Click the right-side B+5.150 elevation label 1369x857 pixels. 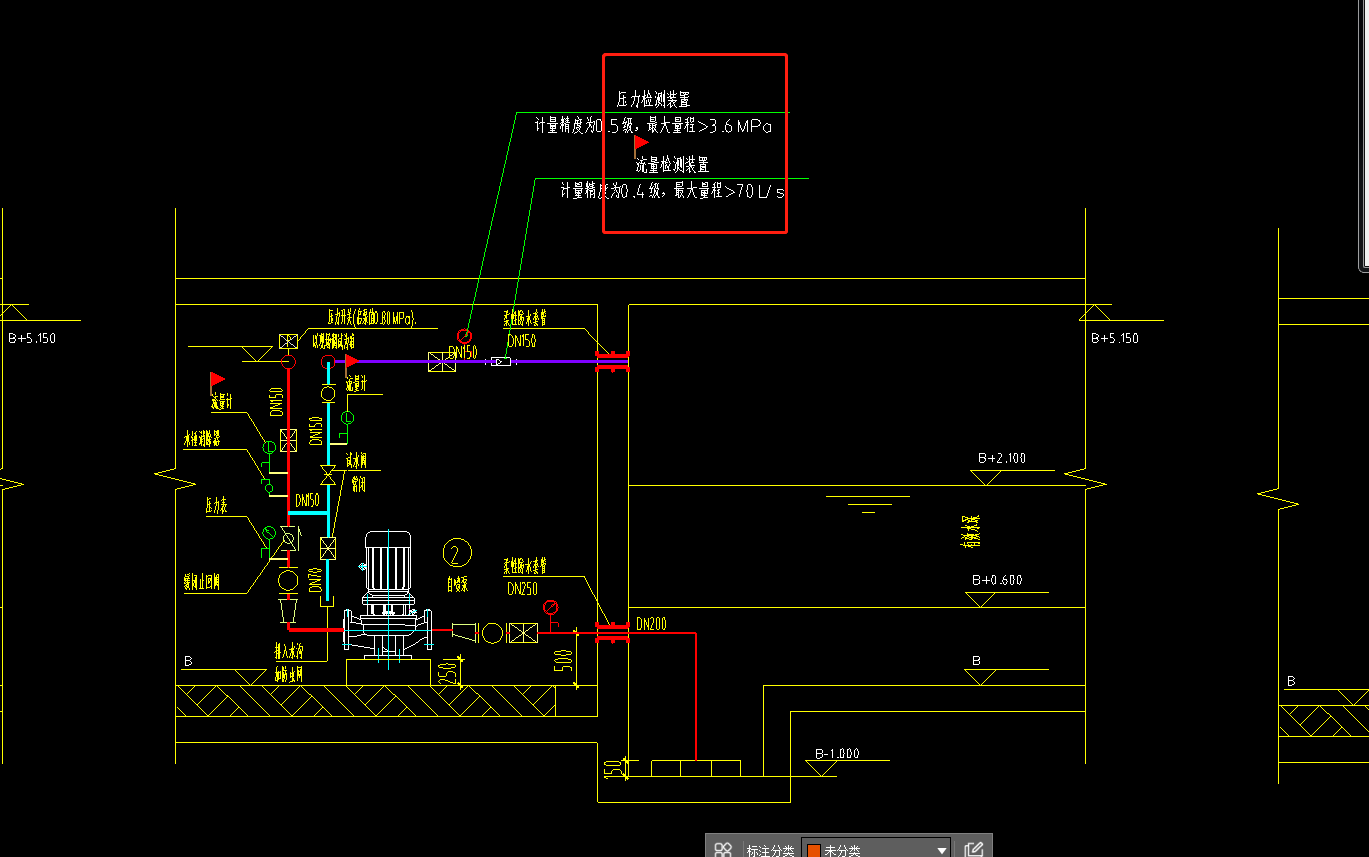[x=1115, y=338]
